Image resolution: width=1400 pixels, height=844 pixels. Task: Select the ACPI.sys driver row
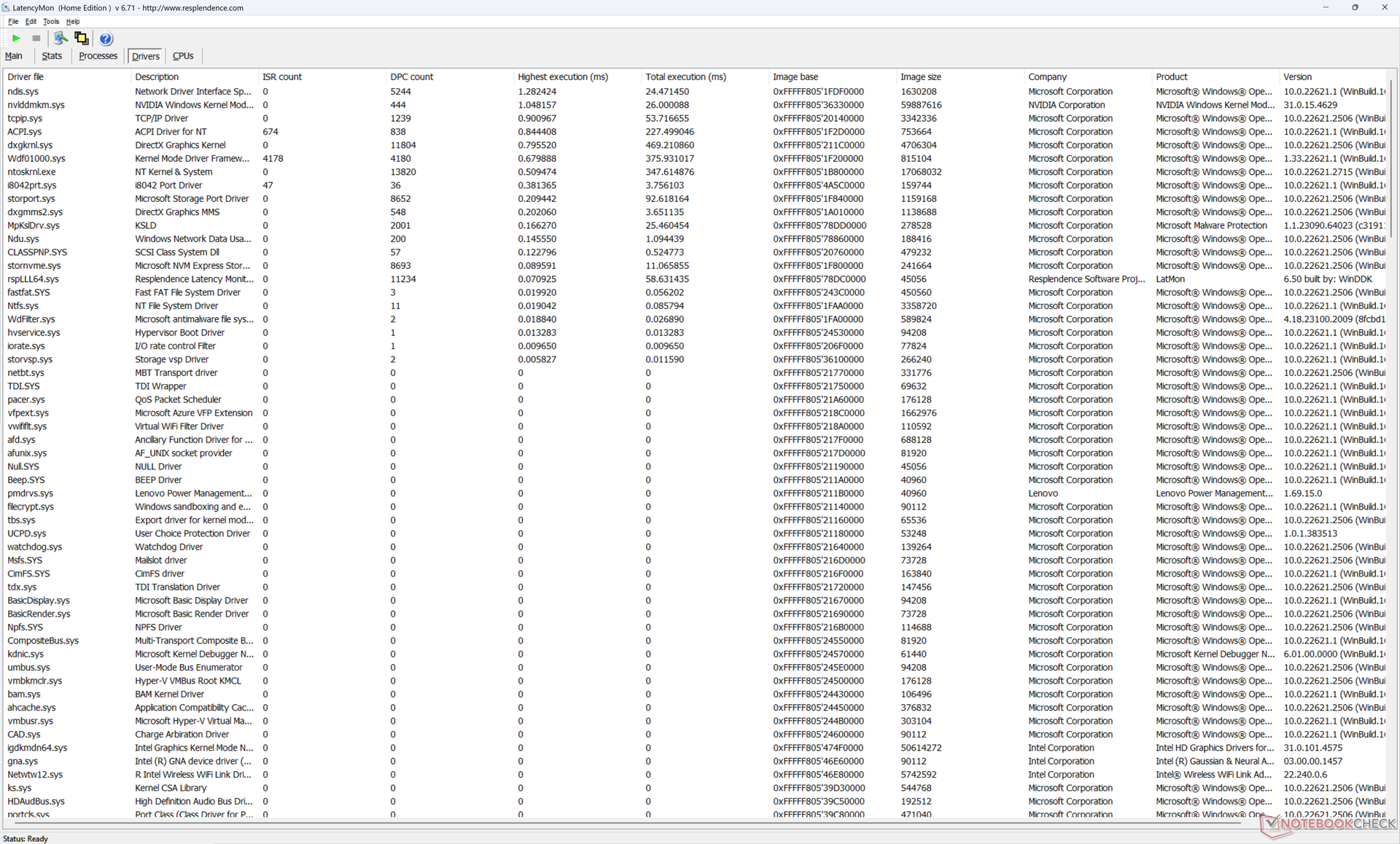point(696,132)
